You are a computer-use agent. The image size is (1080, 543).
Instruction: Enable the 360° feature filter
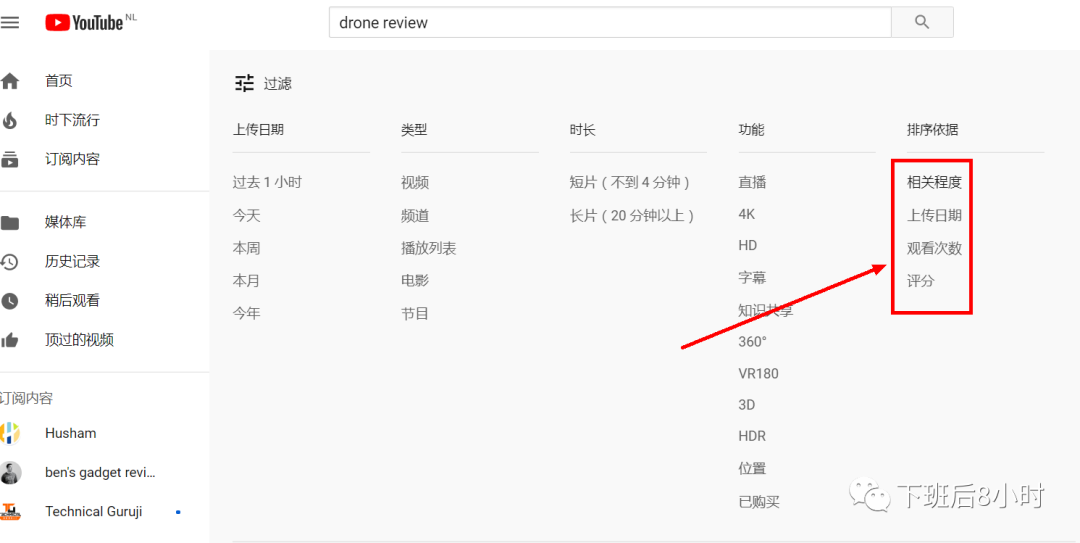pyautogui.click(x=752, y=342)
